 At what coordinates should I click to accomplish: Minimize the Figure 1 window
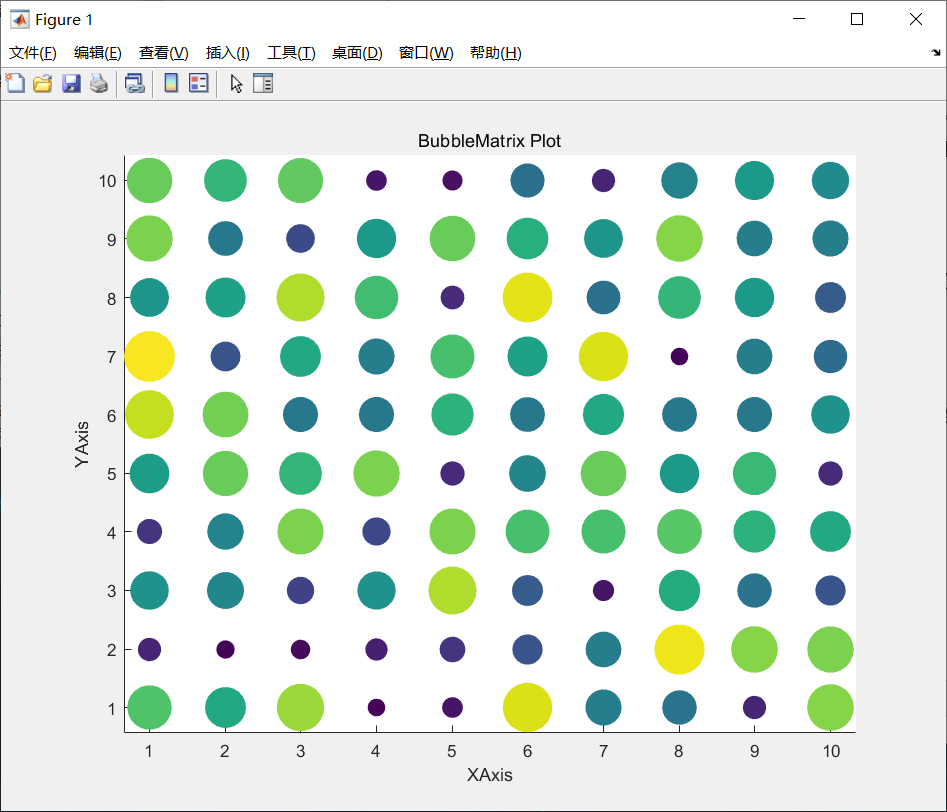click(799, 19)
